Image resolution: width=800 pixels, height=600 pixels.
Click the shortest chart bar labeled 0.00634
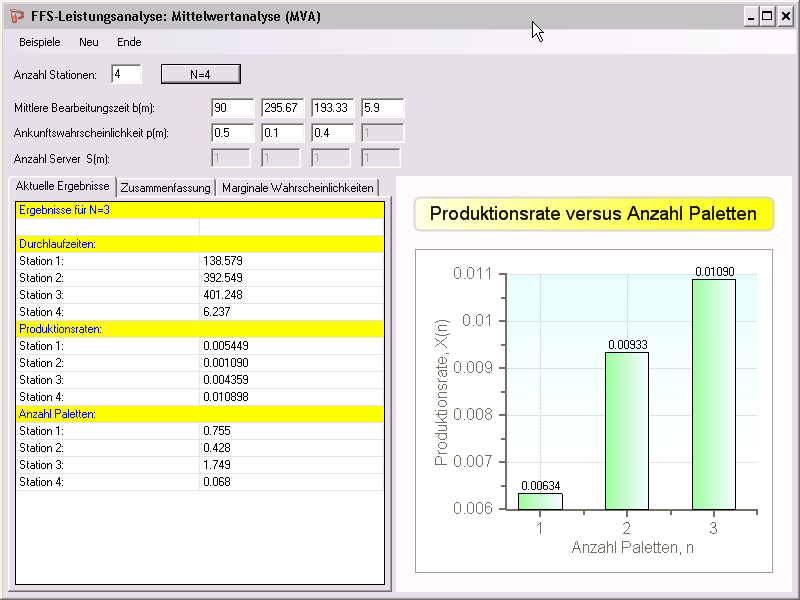coord(540,501)
